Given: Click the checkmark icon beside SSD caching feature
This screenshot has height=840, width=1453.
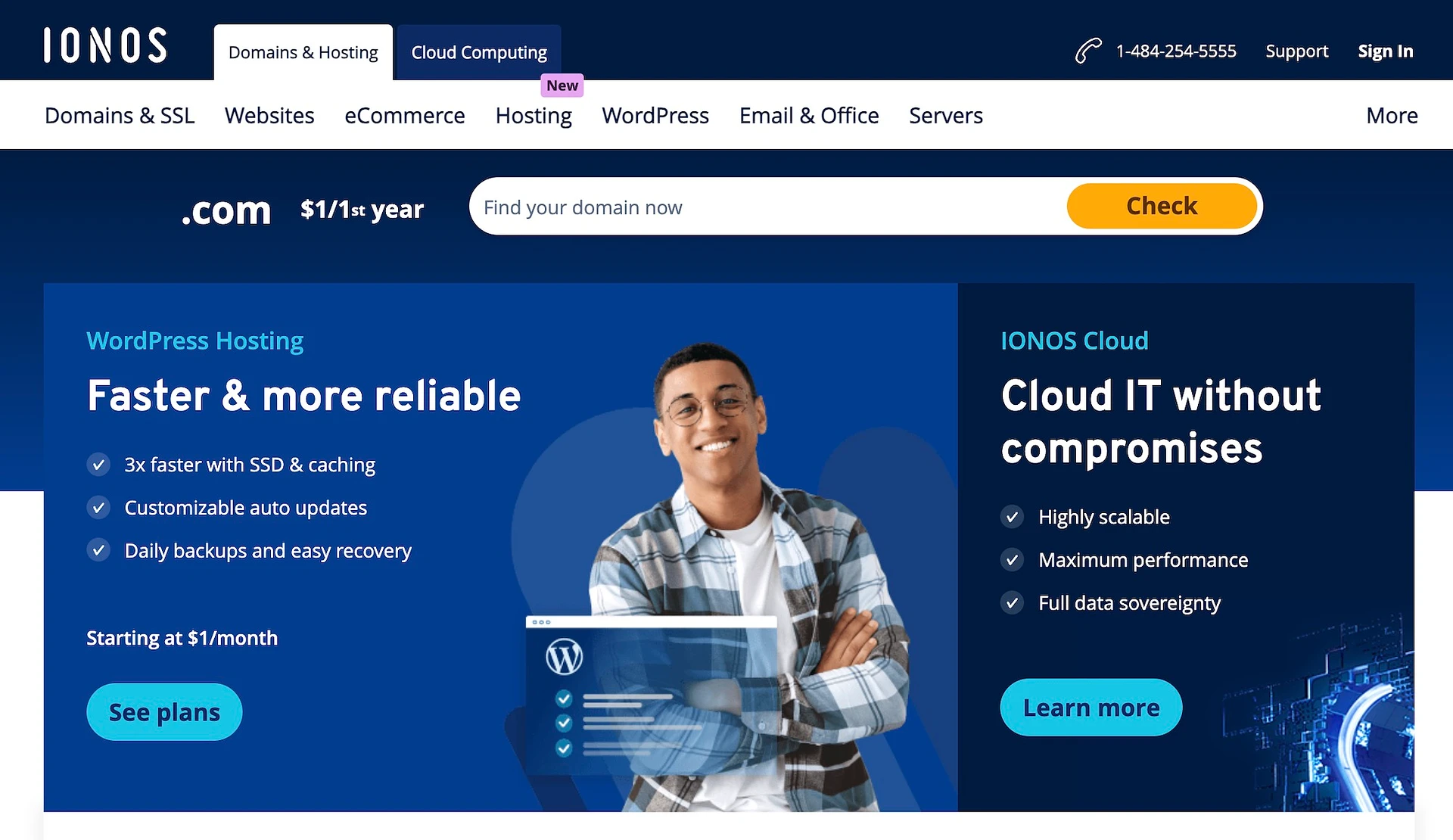Looking at the screenshot, I should click(x=97, y=463).
